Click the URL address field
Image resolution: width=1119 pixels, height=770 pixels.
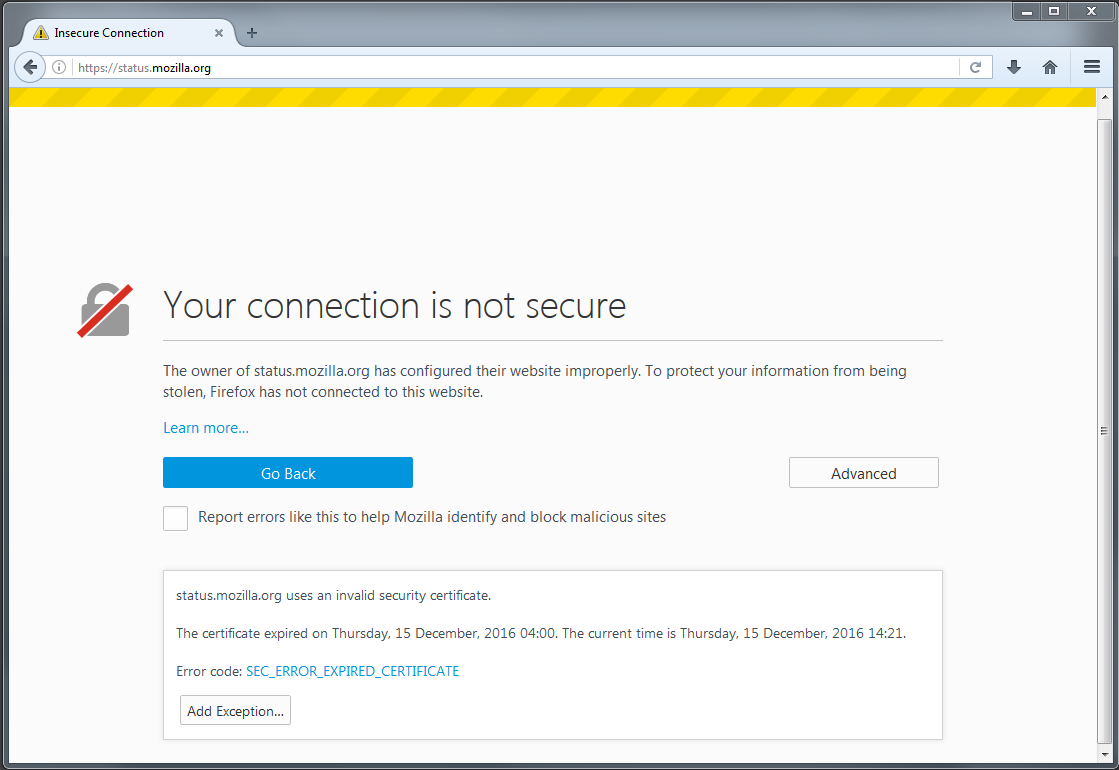(x=514, y=68)
